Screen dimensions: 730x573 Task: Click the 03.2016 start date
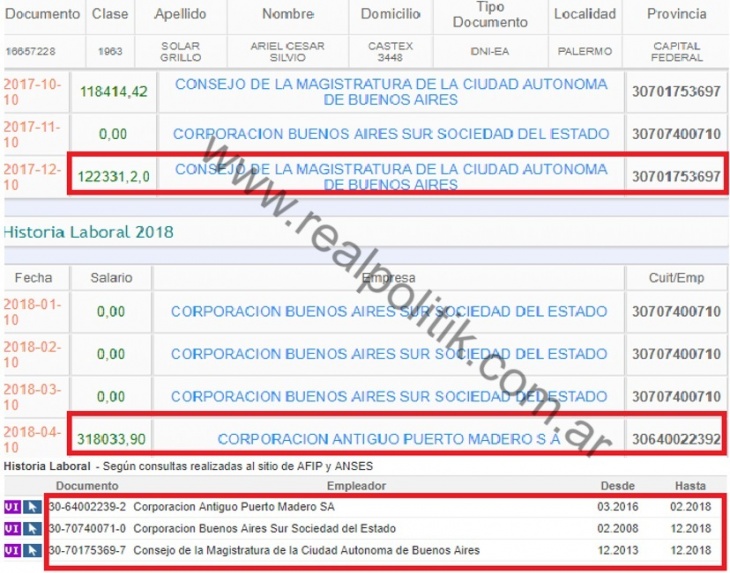(618, 507)
